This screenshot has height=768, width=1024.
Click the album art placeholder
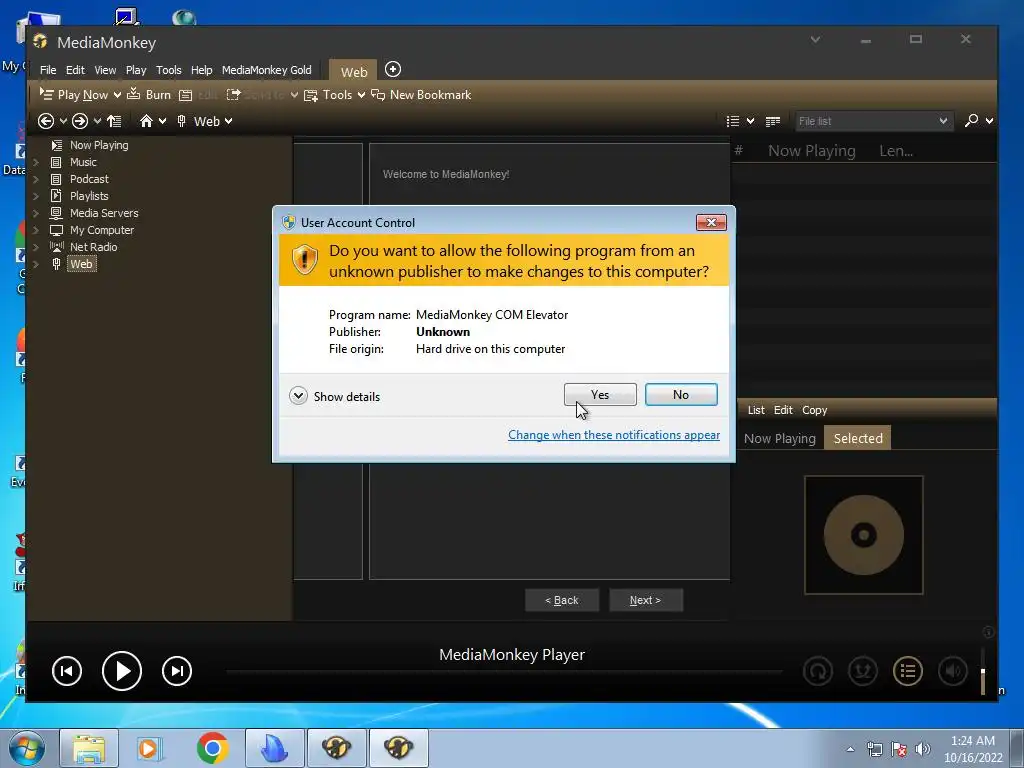[x=863, y=535]
